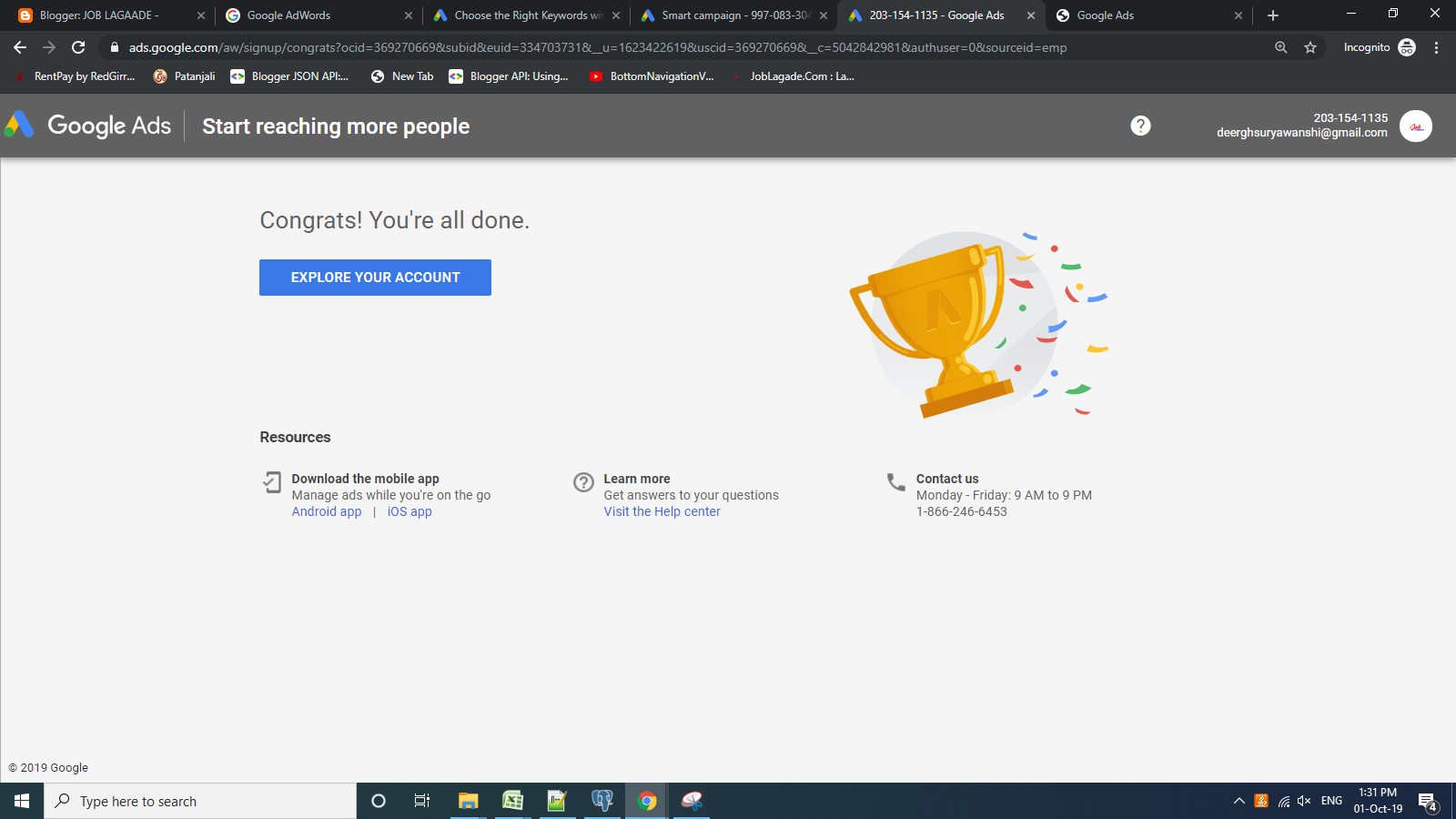Screen dimensions: 1456x819
Task: Close the Choose the Right Keywords tab
Action: click(x=616, y=15)
